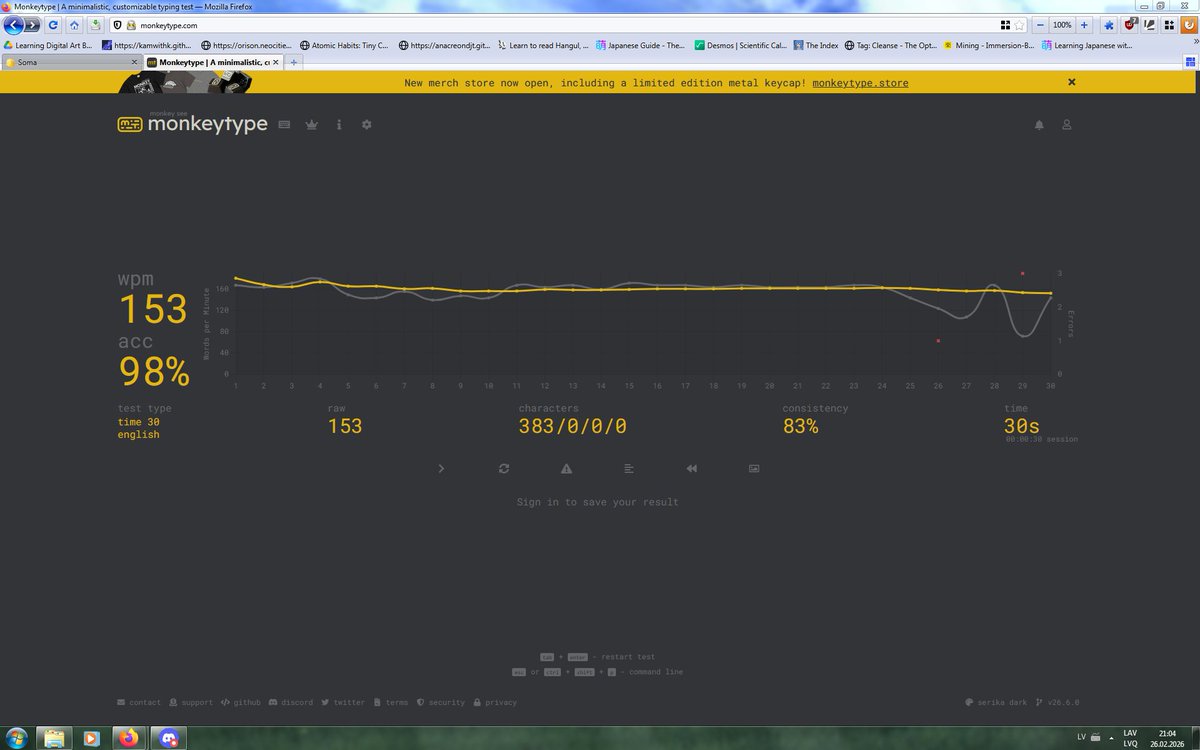
Task: Click the watch replay rewind icon
Action: (x=691, y=468)
